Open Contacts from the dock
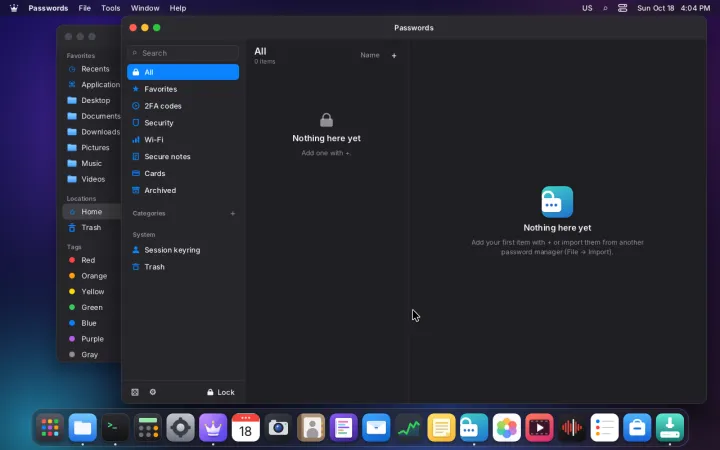720x450 pixels. pyautogui.click(x=311, y=428)
